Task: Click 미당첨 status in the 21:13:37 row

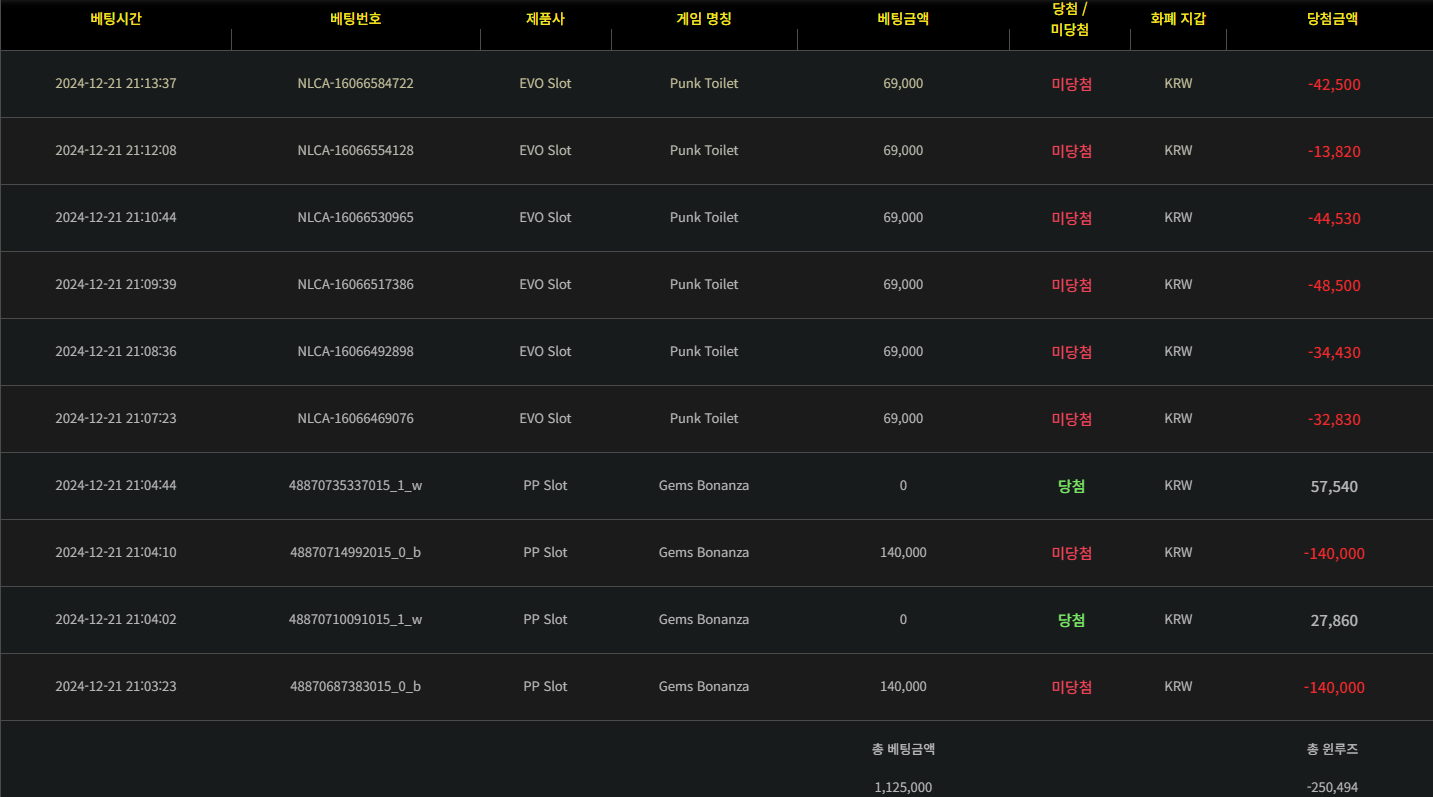Action: 1071,84
